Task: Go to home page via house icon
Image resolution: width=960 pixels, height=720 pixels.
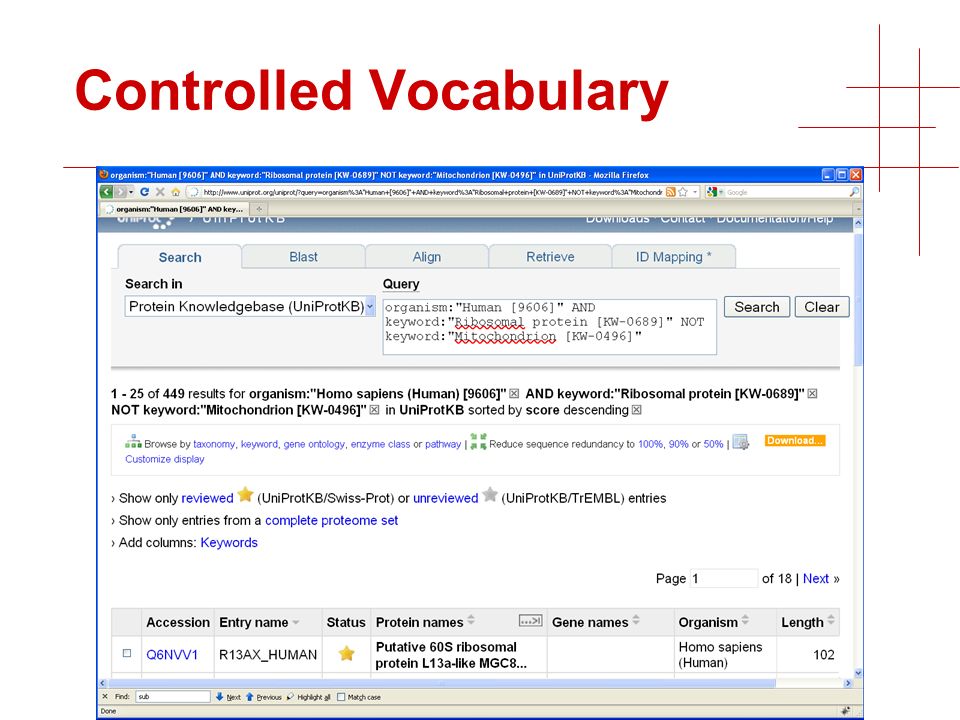Action: coord(176,192)
